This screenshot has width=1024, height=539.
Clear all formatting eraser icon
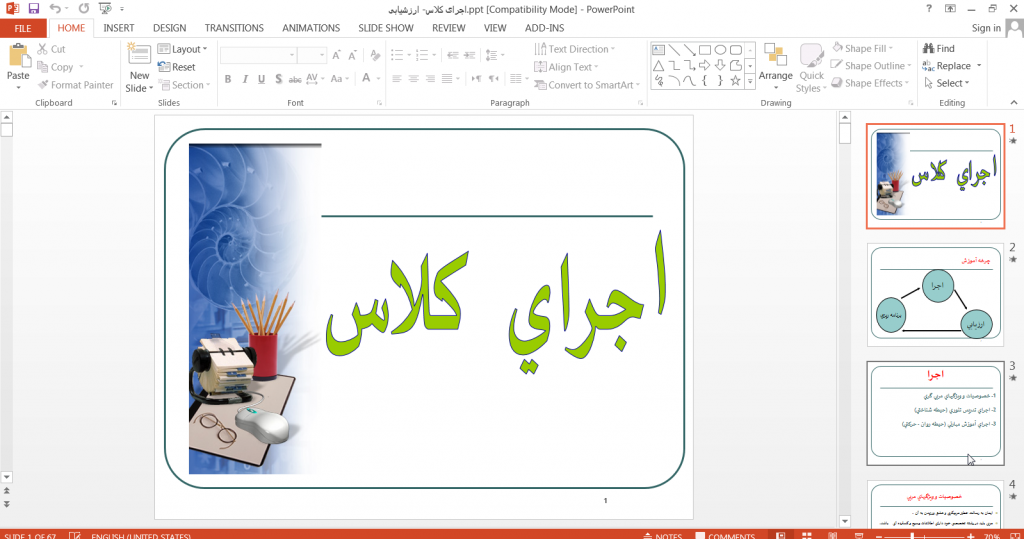pos(375,56)
